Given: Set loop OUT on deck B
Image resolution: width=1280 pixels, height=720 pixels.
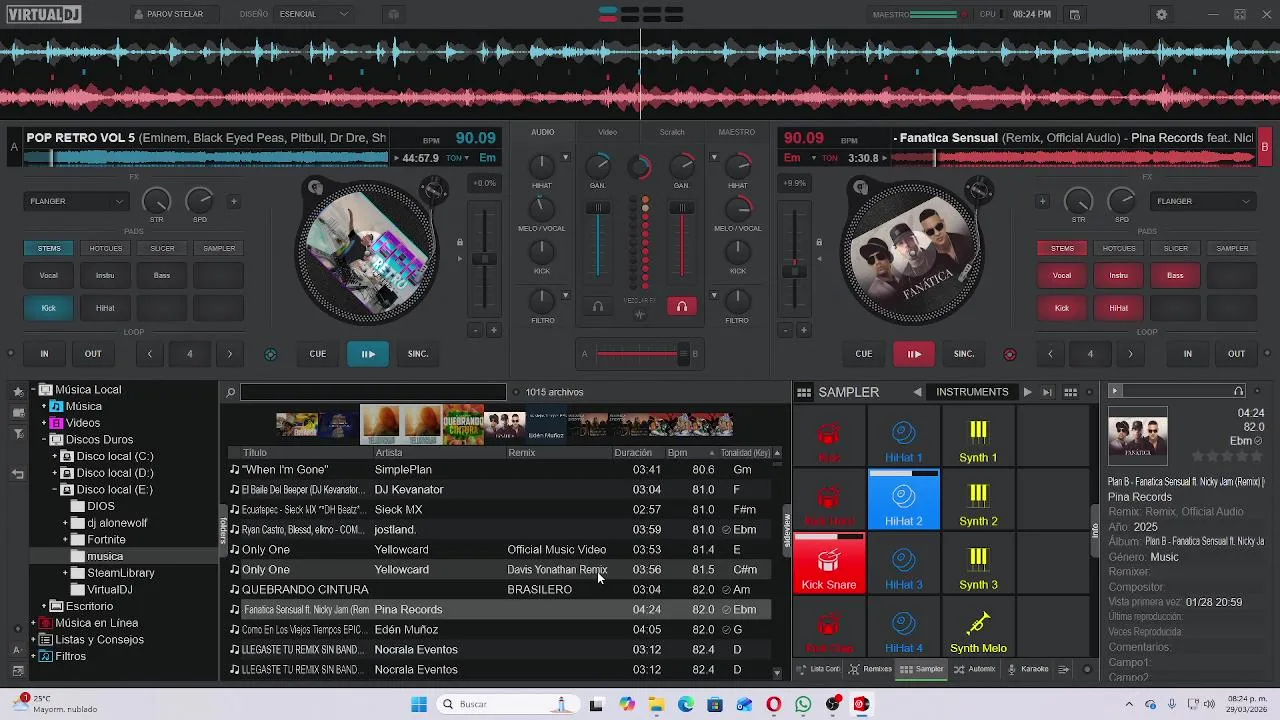Looking at the screenshot, I should click(x=1237, y=353).
